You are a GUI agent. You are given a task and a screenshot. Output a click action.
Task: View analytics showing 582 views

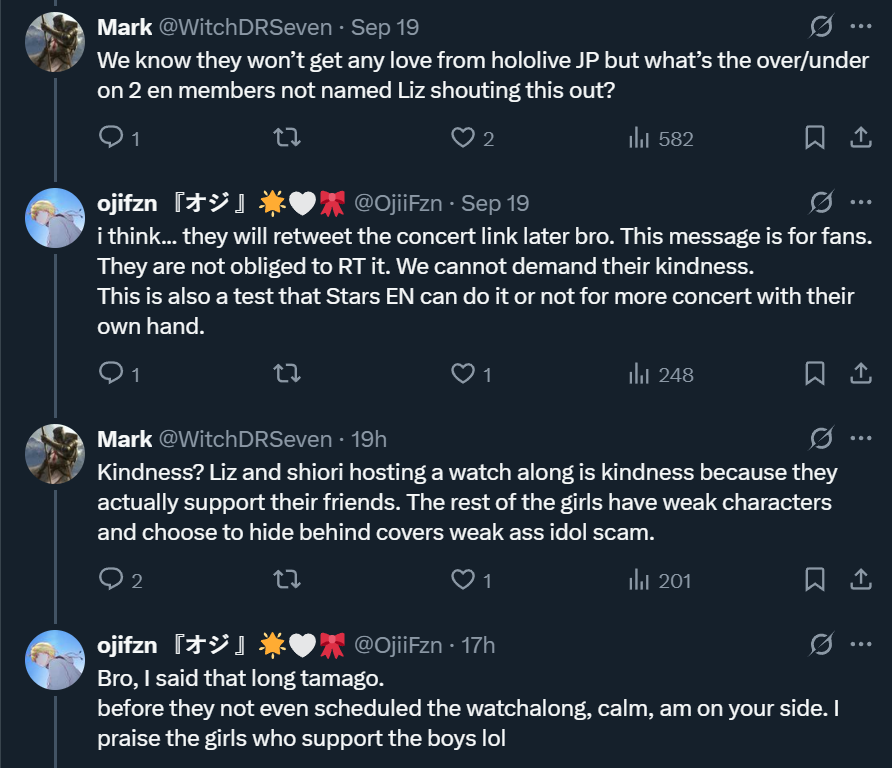[661, 139]
